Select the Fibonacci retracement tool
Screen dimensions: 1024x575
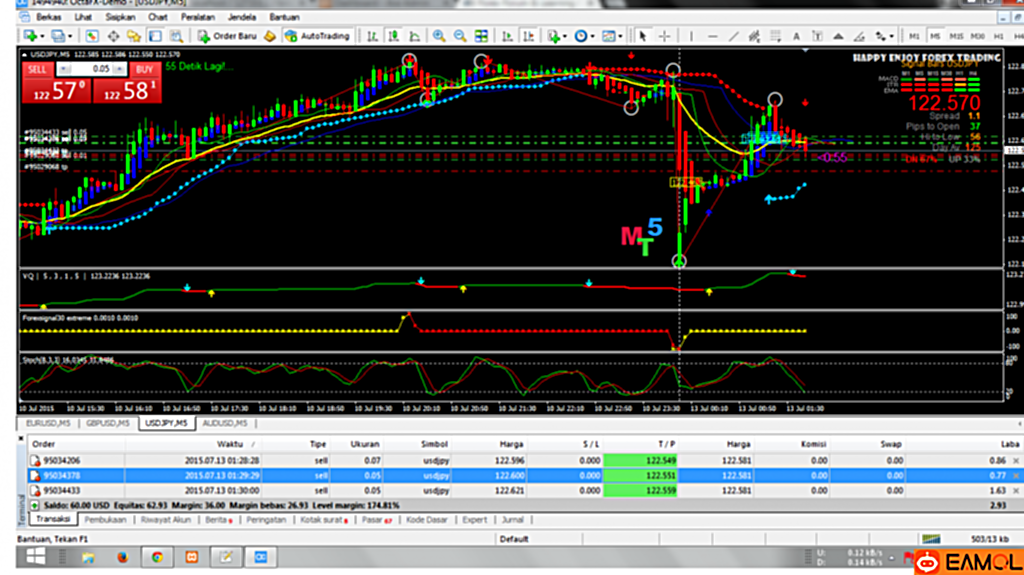775,36
